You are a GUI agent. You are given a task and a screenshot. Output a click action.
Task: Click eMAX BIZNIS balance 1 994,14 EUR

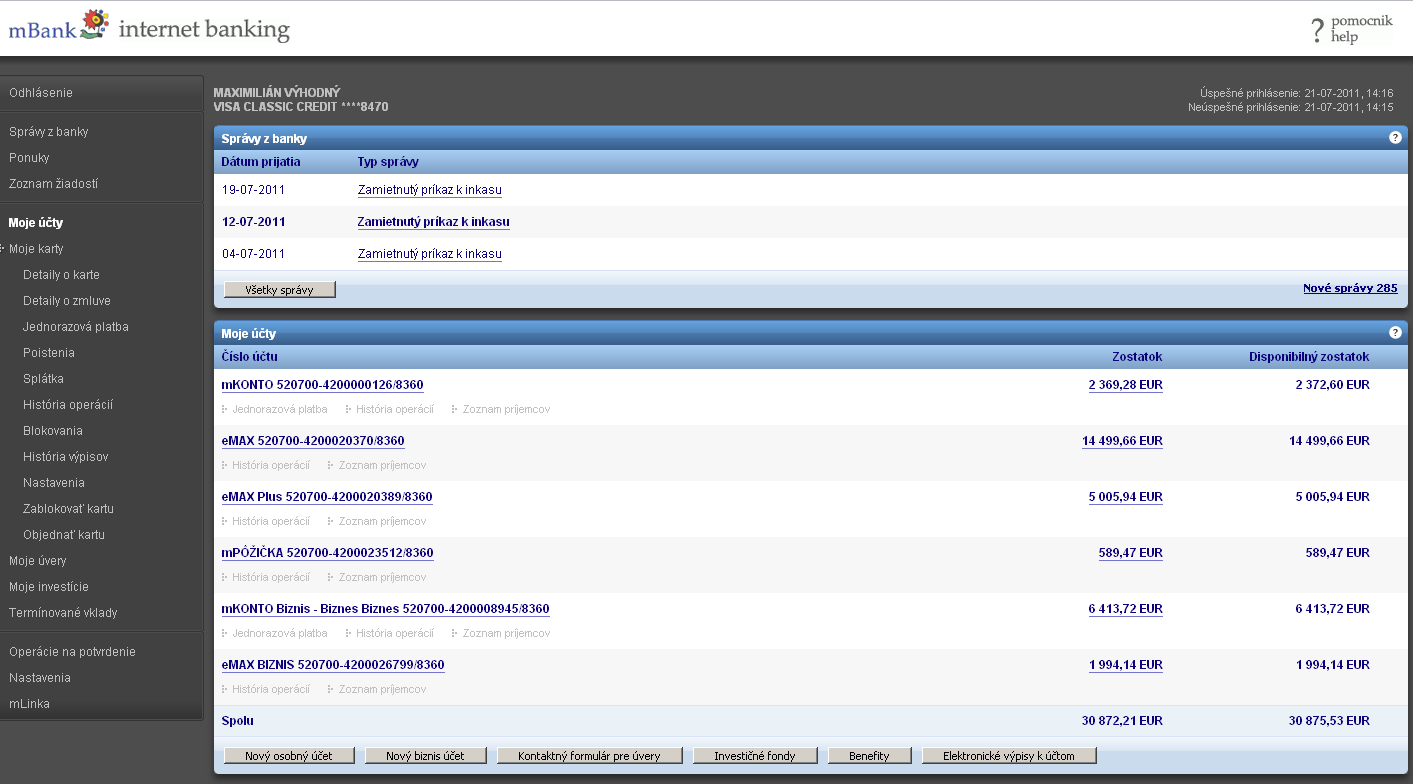[x=1125, y=665]
